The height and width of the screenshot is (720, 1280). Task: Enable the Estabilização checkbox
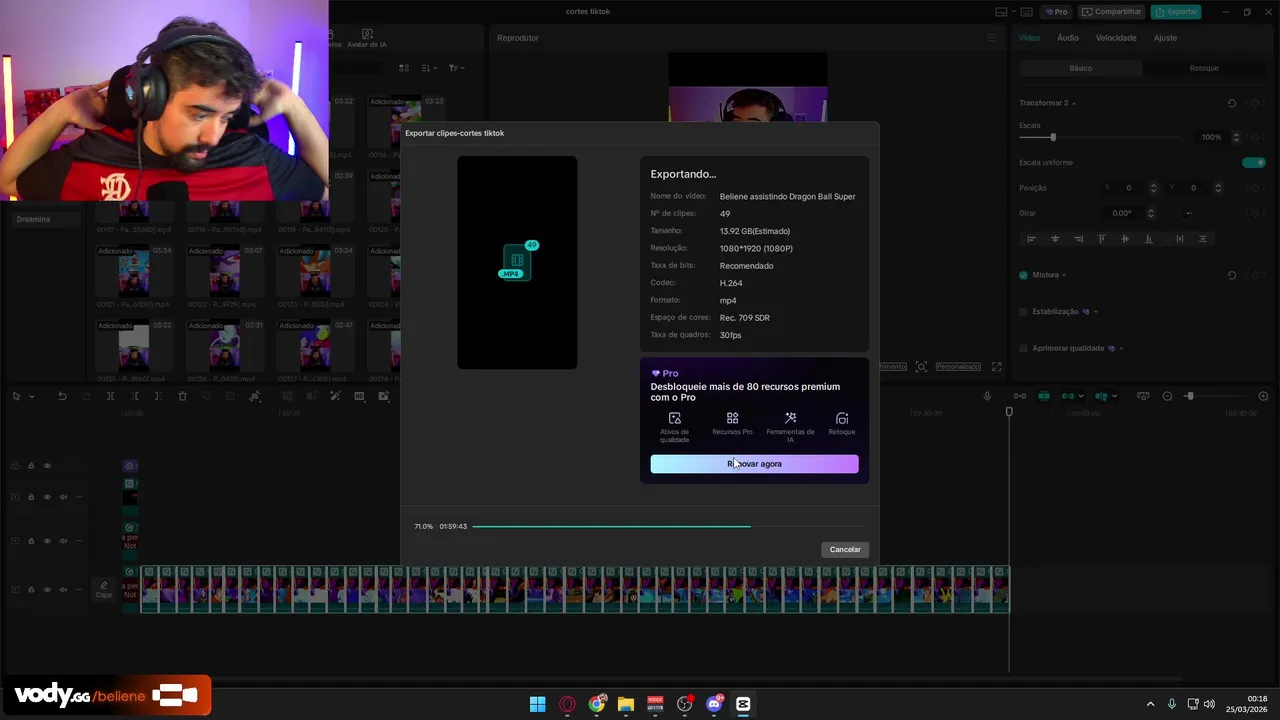pyautogui.click(x=1023, y=311)
